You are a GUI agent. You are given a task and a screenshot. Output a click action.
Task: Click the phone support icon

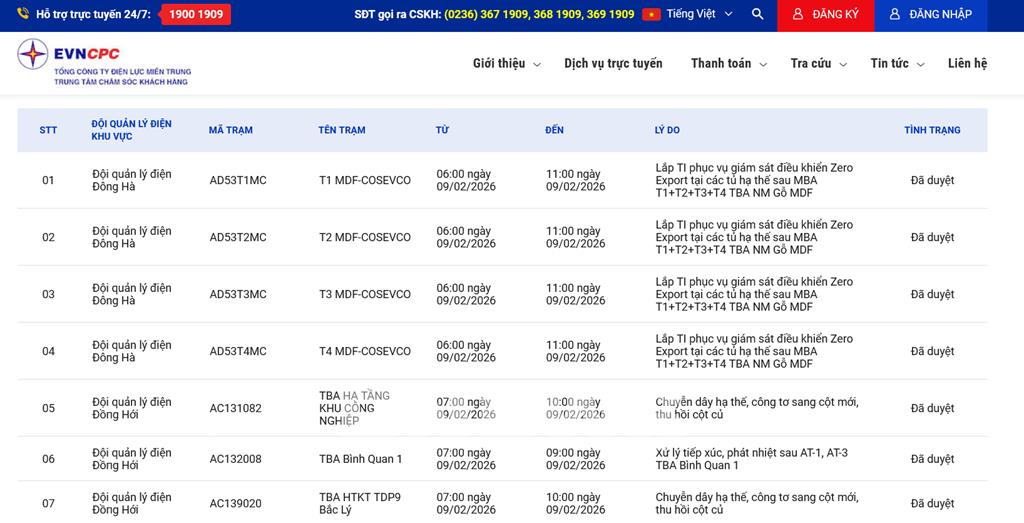pos(23,15)
